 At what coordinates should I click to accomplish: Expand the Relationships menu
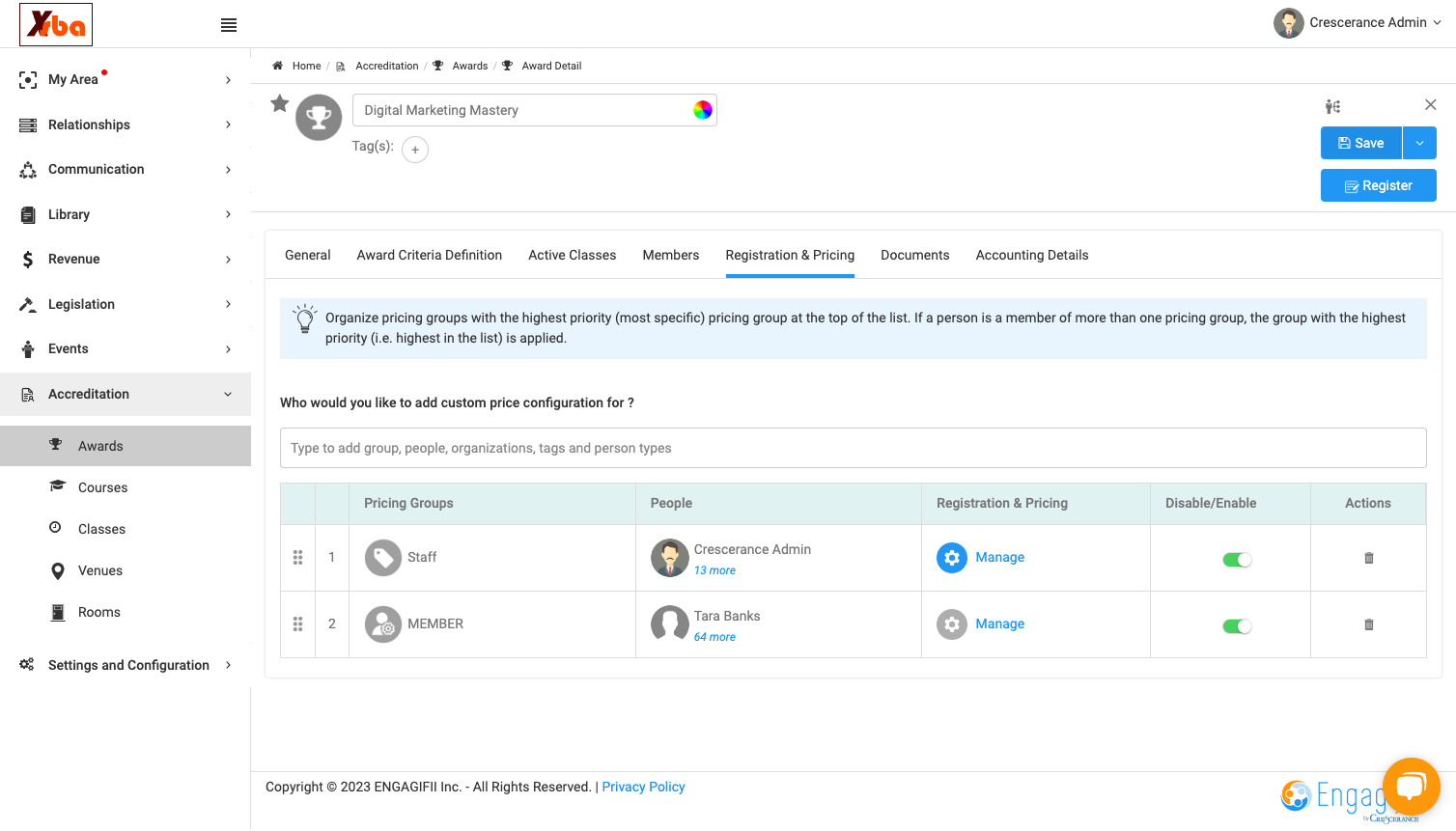126,125
